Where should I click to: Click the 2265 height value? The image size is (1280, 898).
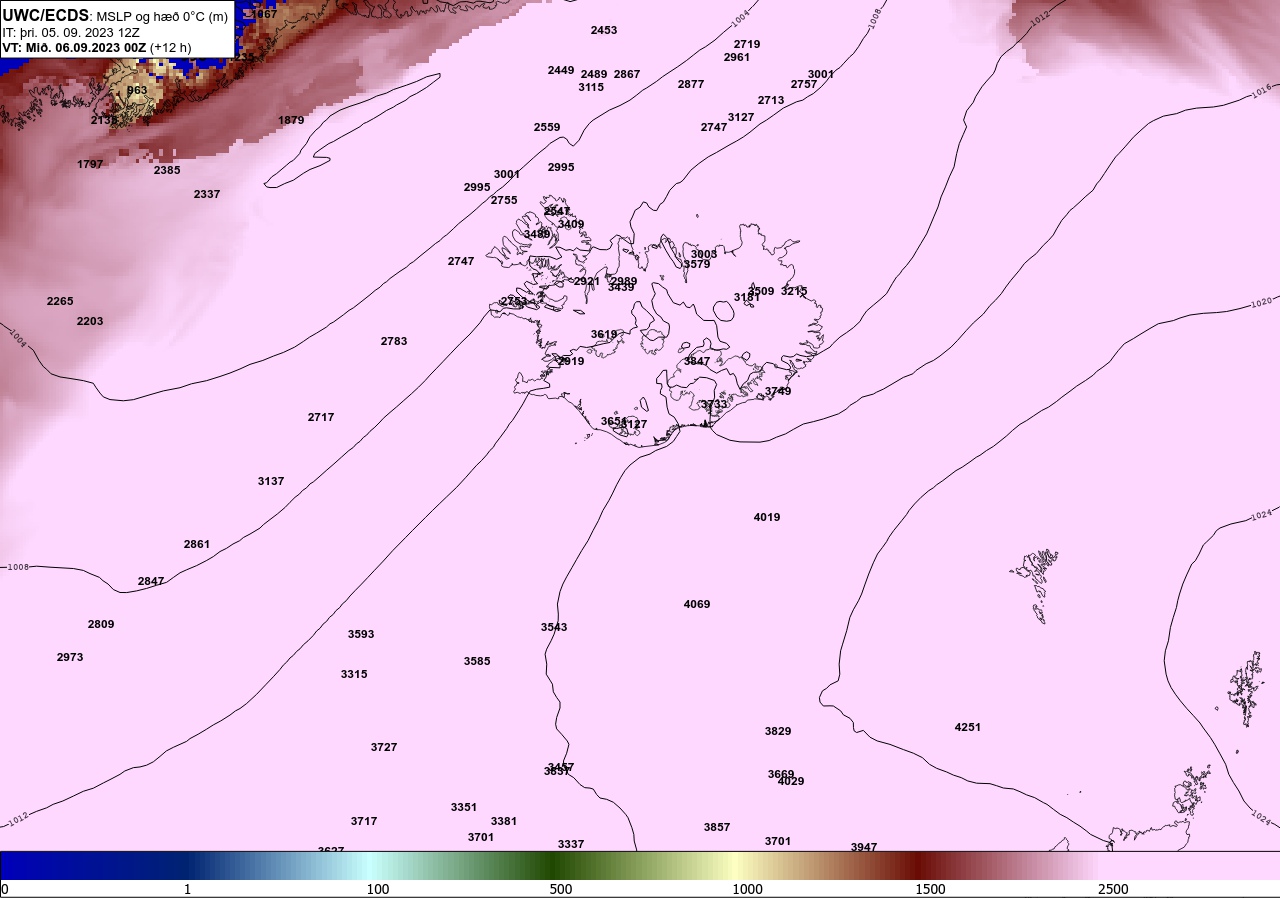pyautogui.click(x=60, y=301)
